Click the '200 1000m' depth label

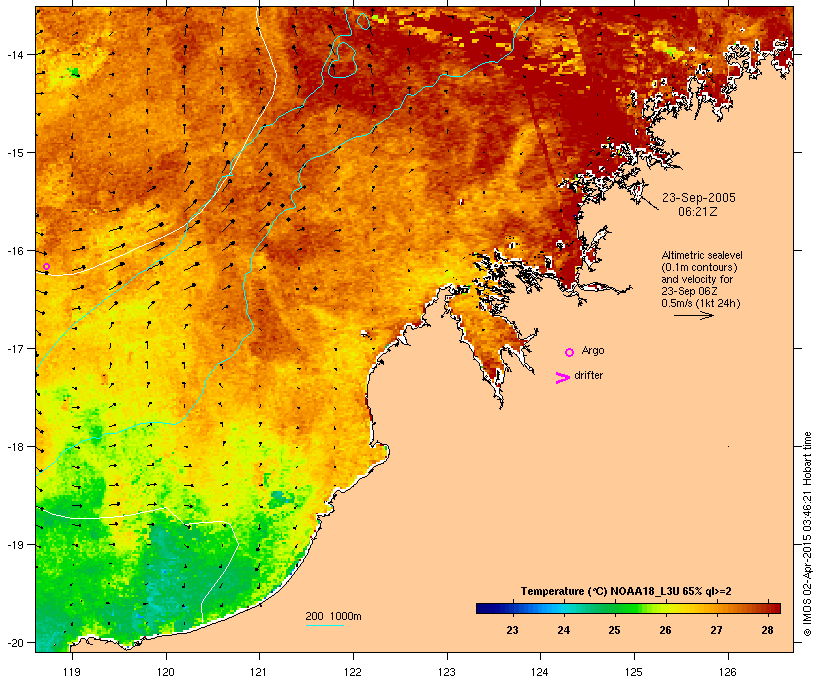(x=333, y=616)
